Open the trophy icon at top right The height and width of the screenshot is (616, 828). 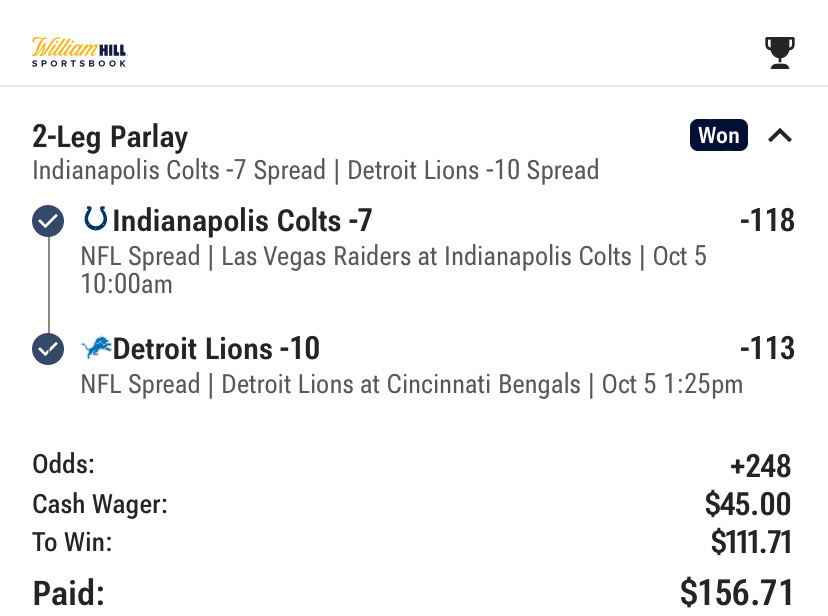[x=779, y=53]
